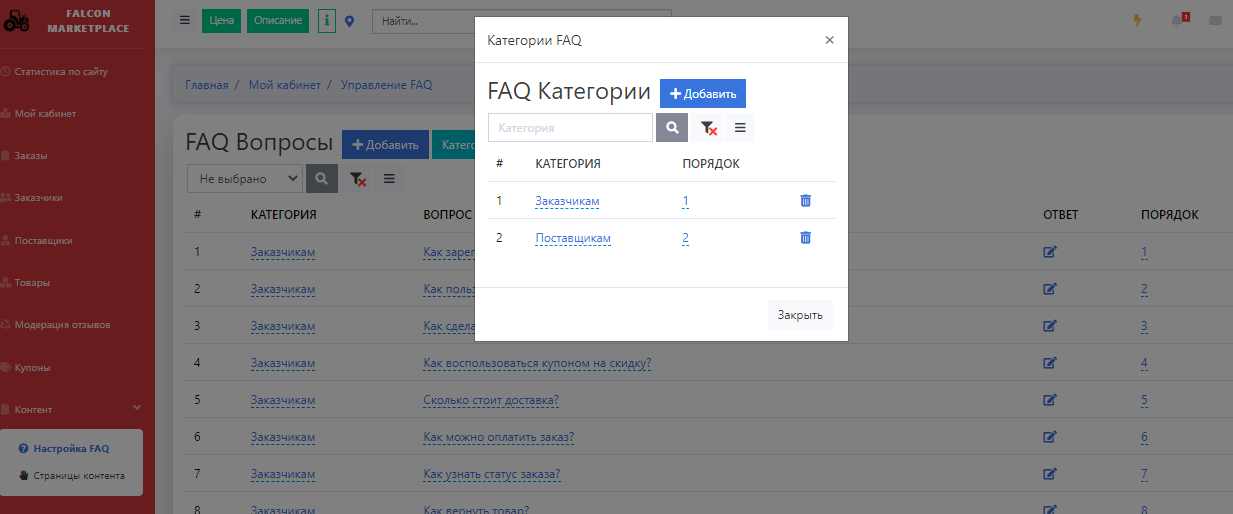1233x514 pixels.
Task: Open the list options menu in modal
Action: coord(740,128)
